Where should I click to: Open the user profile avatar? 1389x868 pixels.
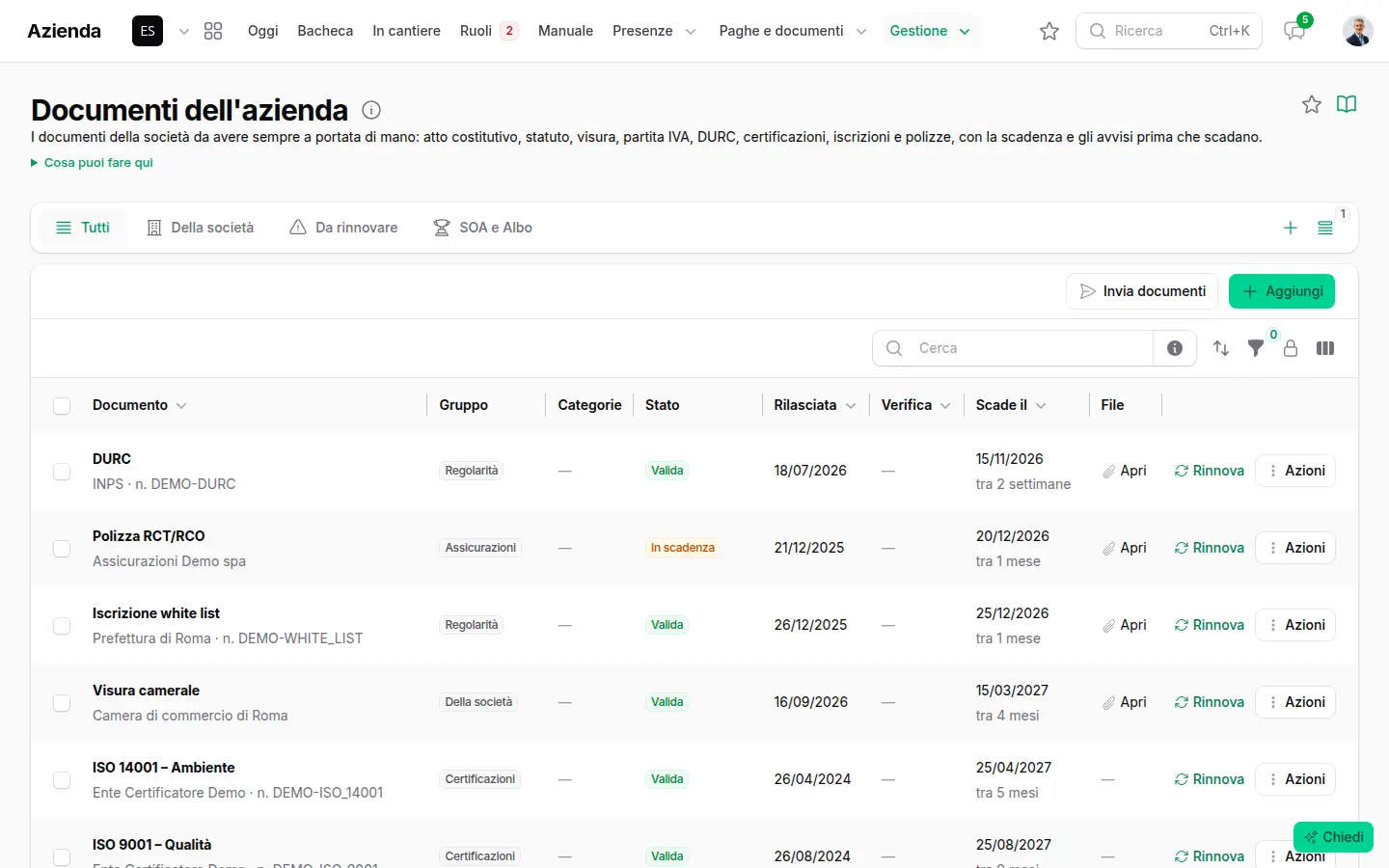point(1358,31)
